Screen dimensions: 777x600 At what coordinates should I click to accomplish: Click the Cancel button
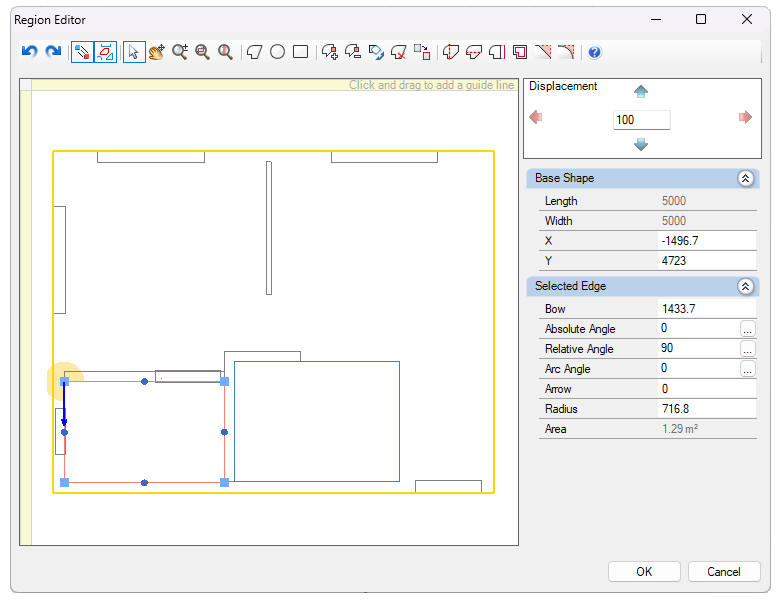pos(724,572)
